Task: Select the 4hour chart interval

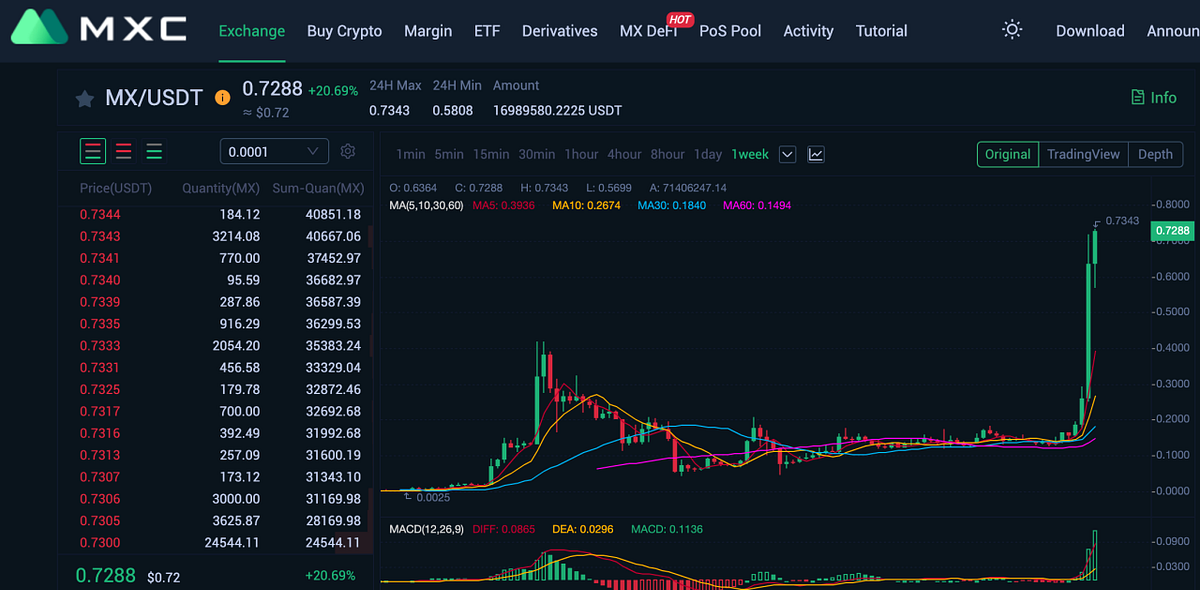Action: [625, 154]
